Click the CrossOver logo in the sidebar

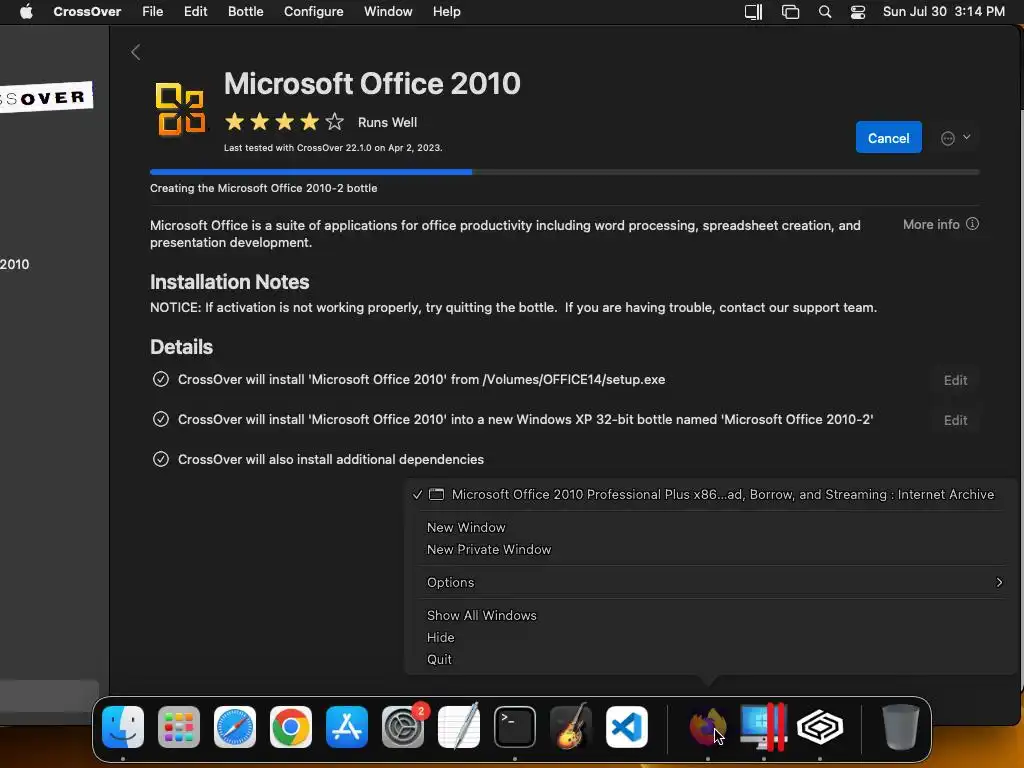click(x=46, y=97)
